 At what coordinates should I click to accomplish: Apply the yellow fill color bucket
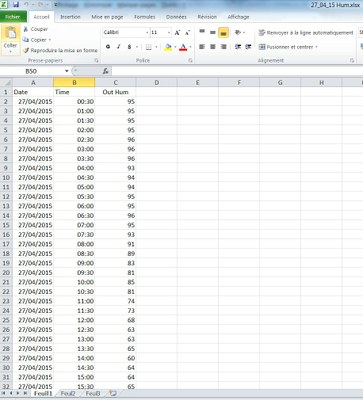coord(168,47)
